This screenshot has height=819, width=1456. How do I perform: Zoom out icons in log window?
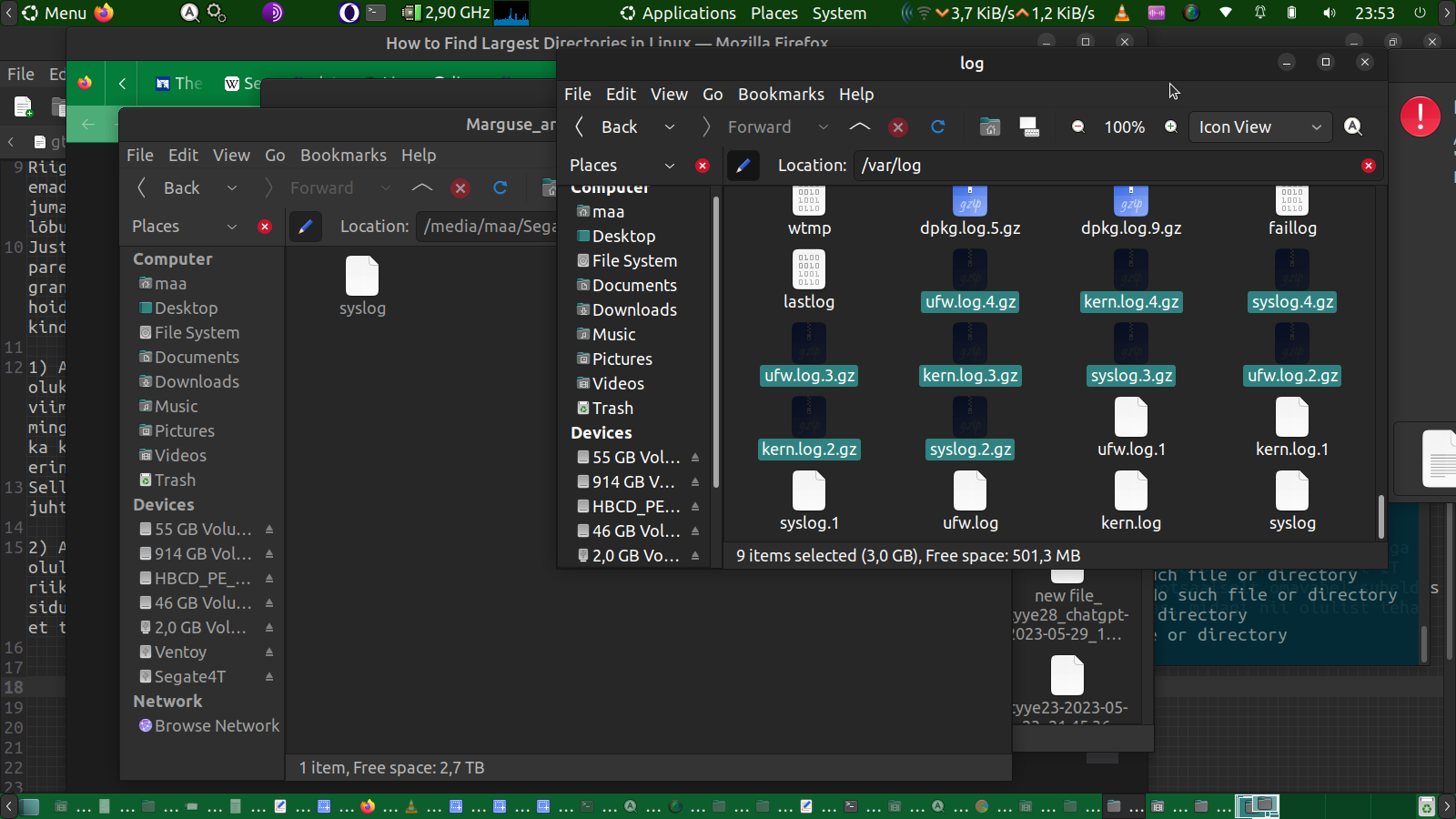pyautogui.click(x=1078, y=127)
